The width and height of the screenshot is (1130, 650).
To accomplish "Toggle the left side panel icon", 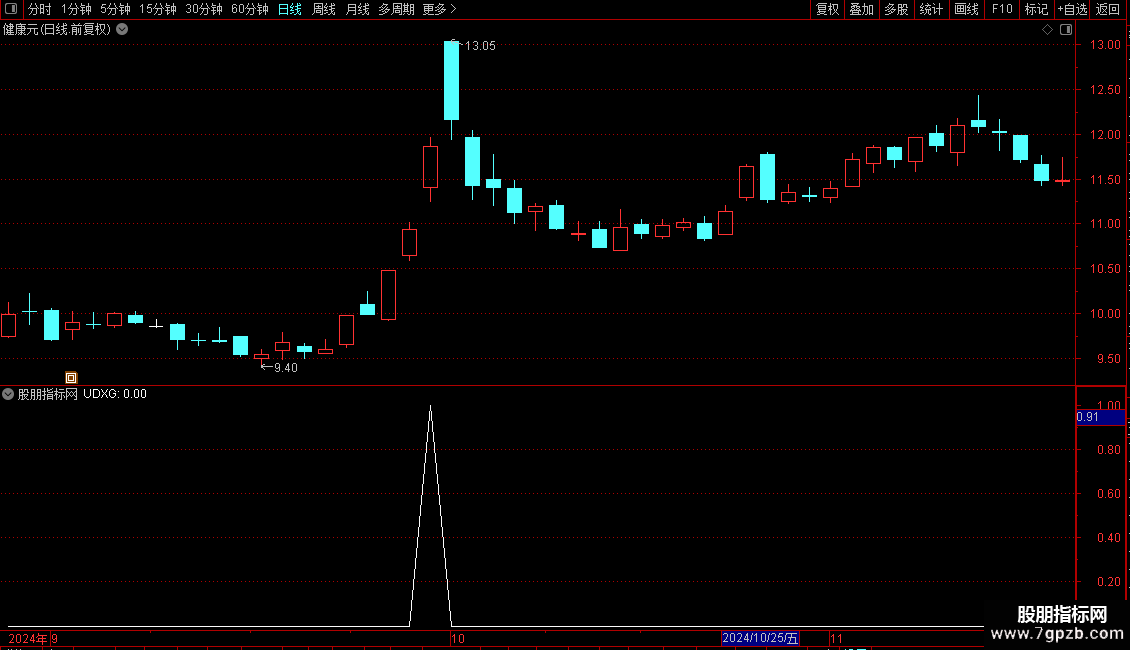I will pyautogui.click(x=11, y=9).
